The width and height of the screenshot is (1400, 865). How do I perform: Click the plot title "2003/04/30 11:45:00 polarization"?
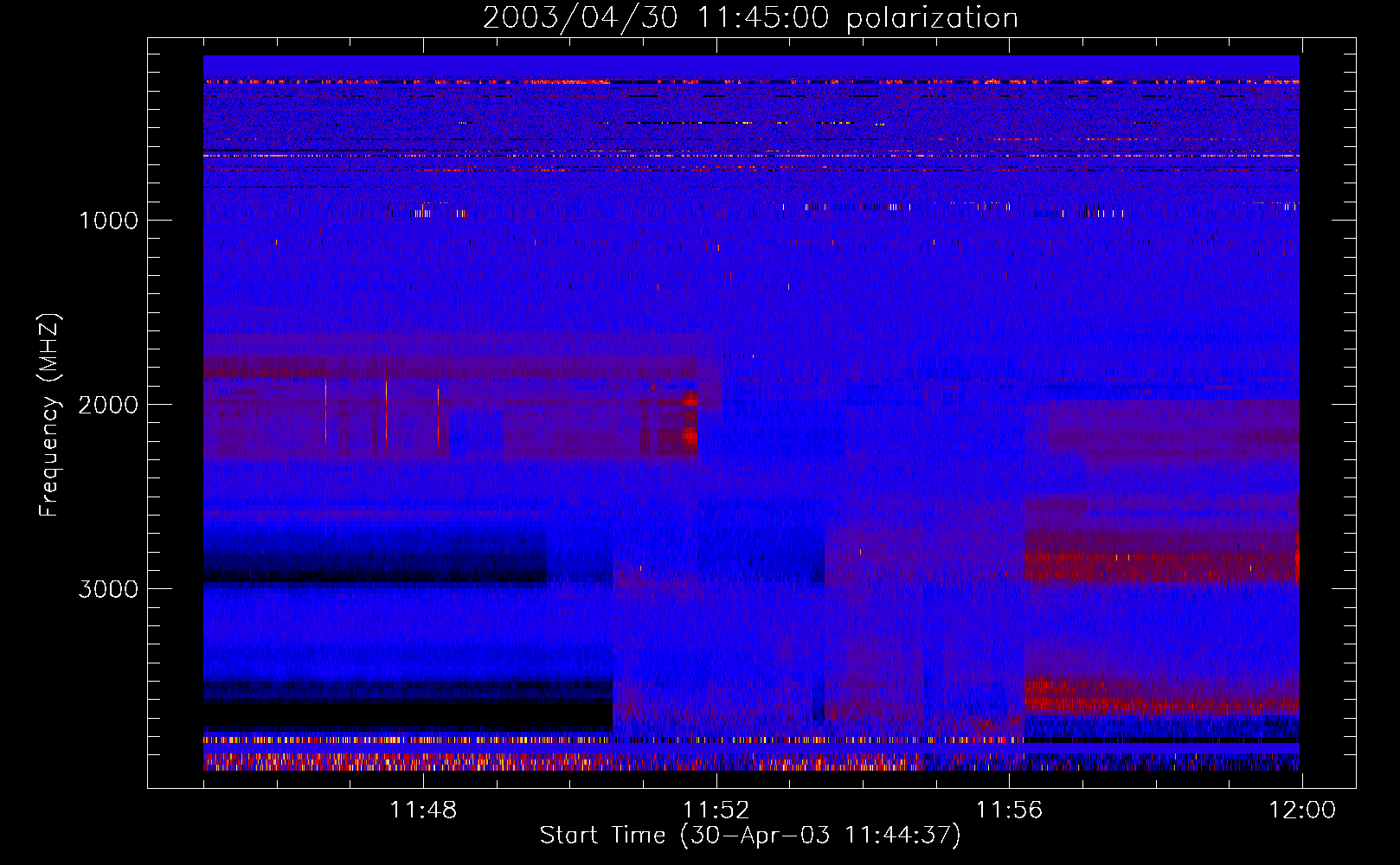pos(750,17)
